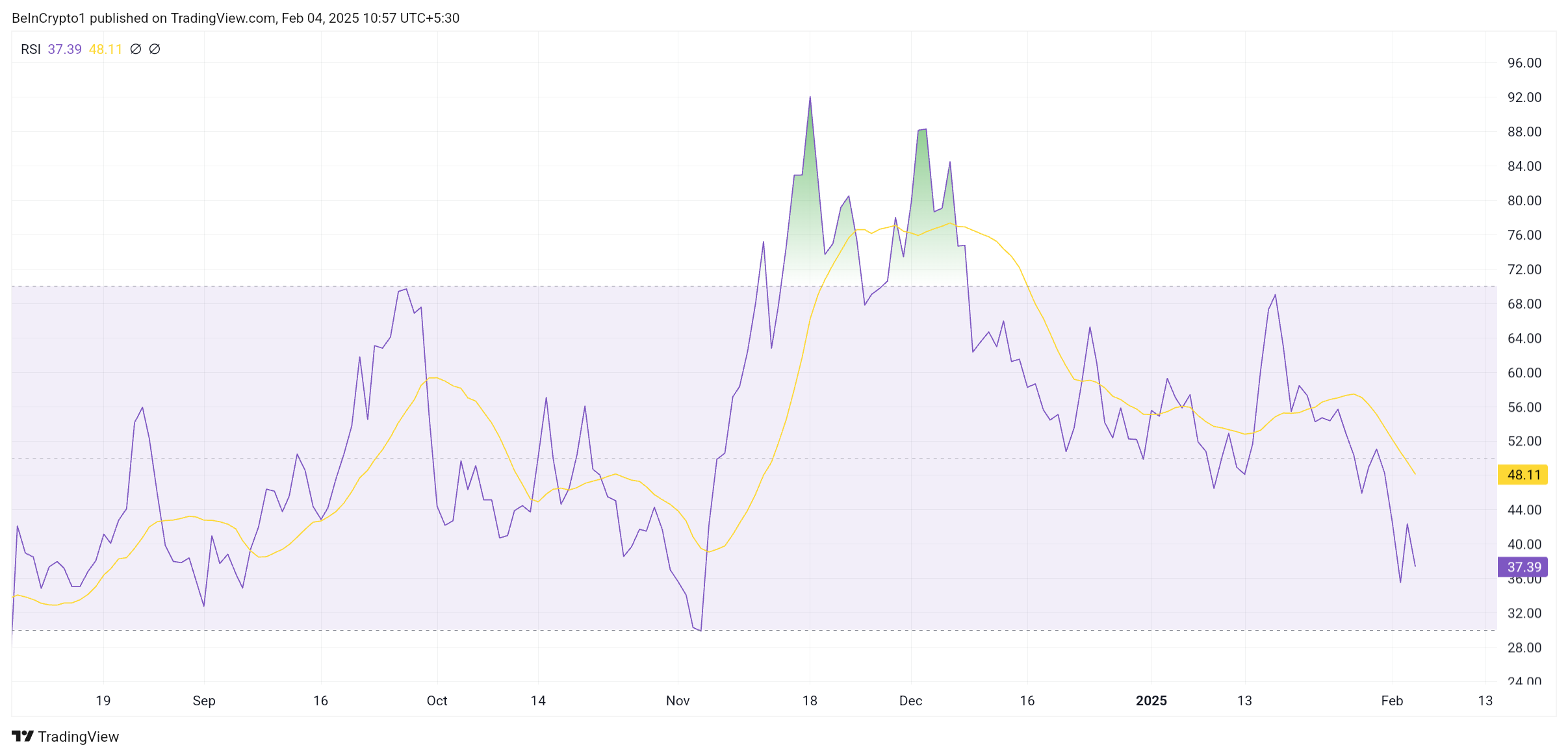Viewport: 1568px width, 756px height.
Task: Click the yellow 48.11 price tag on the axis
Action: [x=1523, y=475]
